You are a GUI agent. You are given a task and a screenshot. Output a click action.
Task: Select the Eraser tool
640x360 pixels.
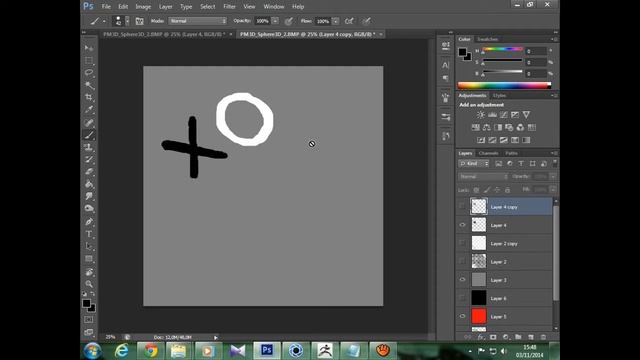89,171
